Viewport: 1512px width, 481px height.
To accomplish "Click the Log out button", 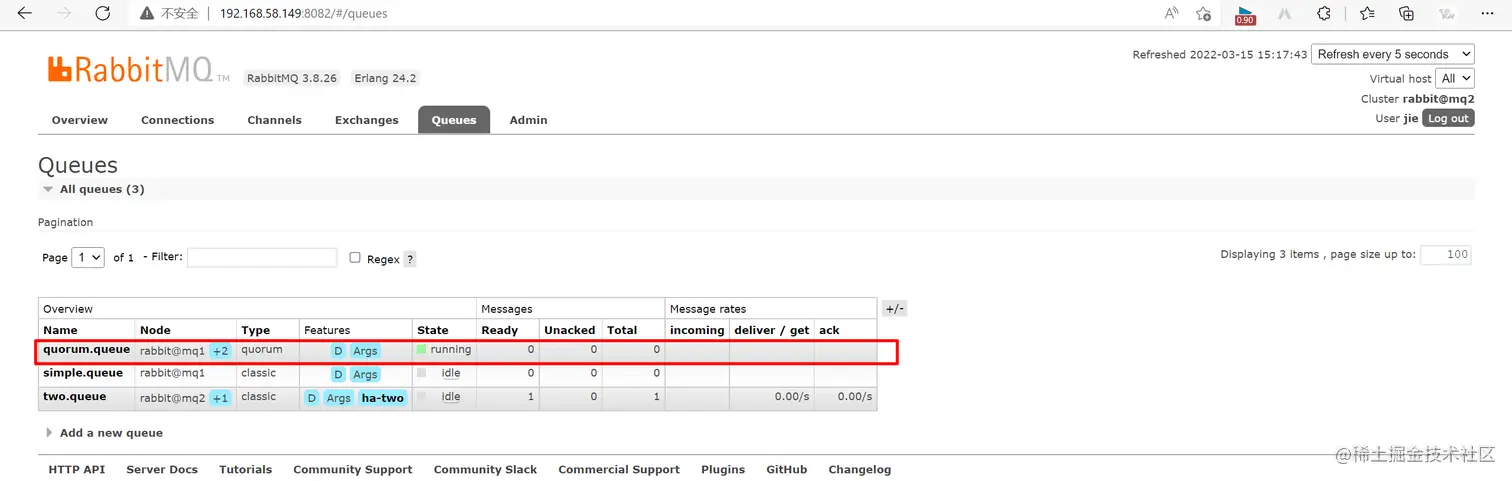I will [1448, 118].
